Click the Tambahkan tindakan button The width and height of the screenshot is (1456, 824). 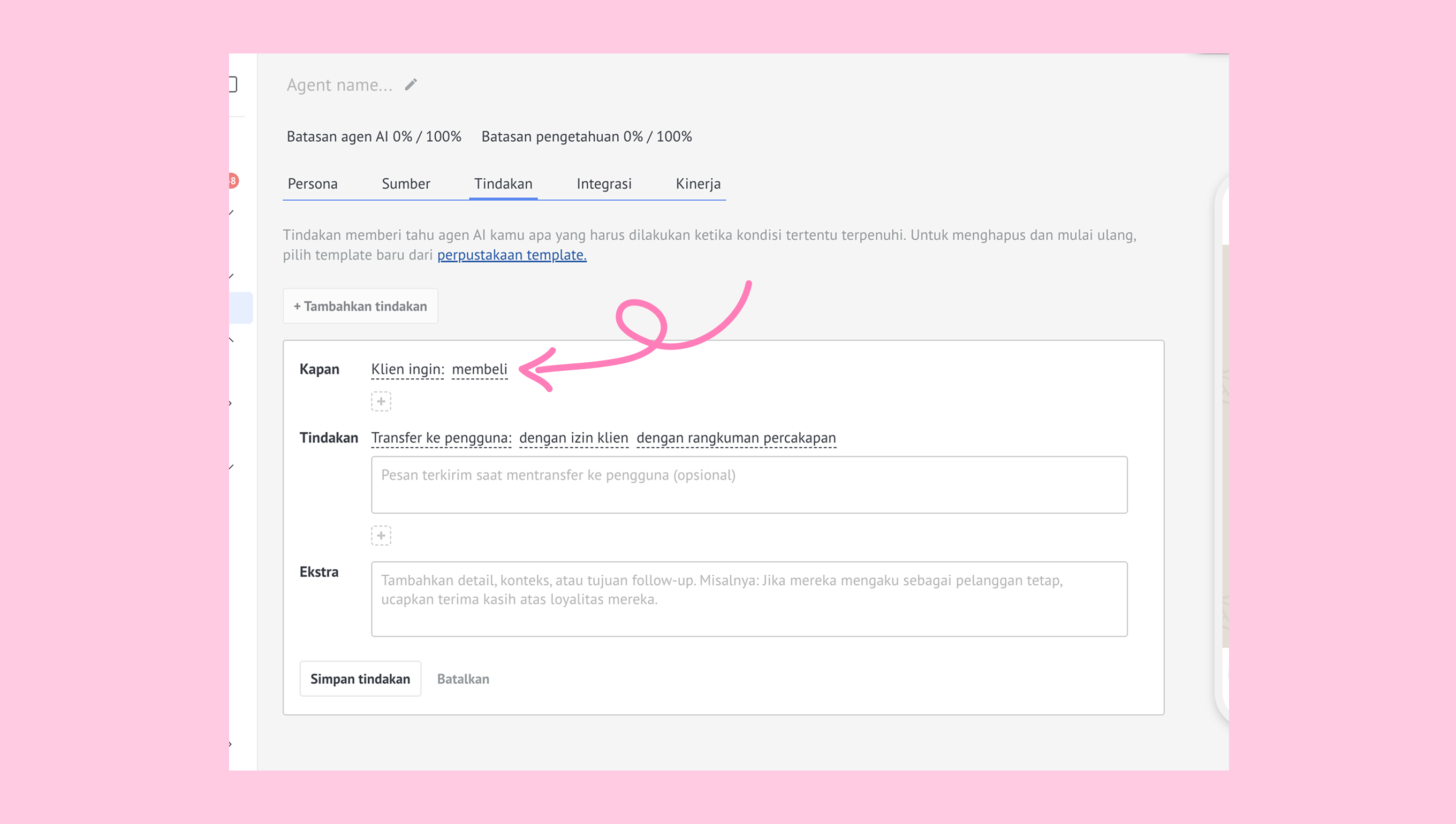pos(360,306)
